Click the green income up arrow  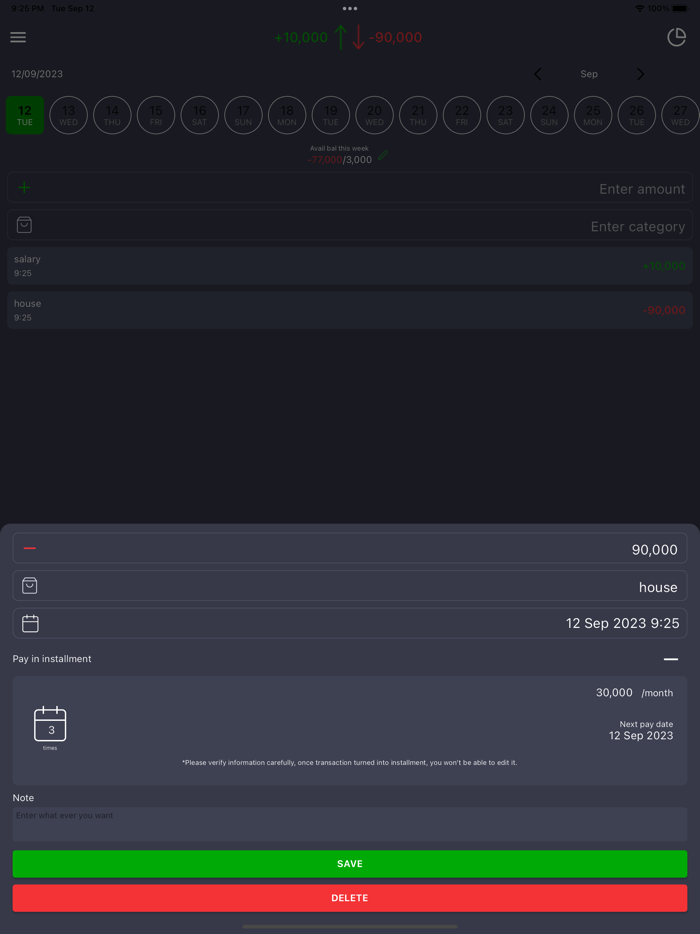click(340, 37)
